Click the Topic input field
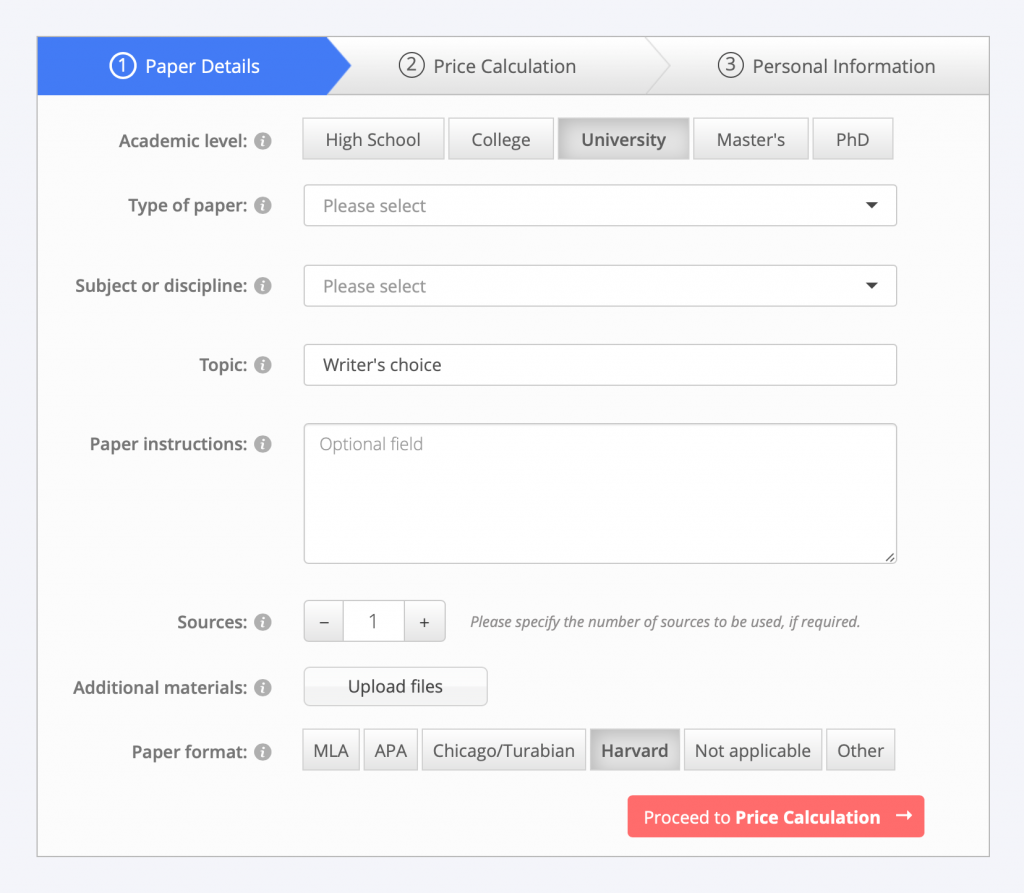The image size is (1024, 893). pyautogui.click(x=600, y=365)
